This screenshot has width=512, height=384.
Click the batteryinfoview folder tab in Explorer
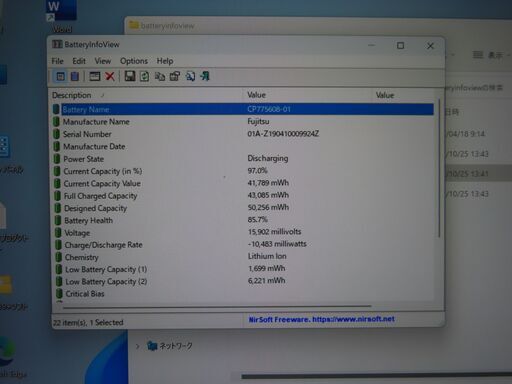[162, 26]
